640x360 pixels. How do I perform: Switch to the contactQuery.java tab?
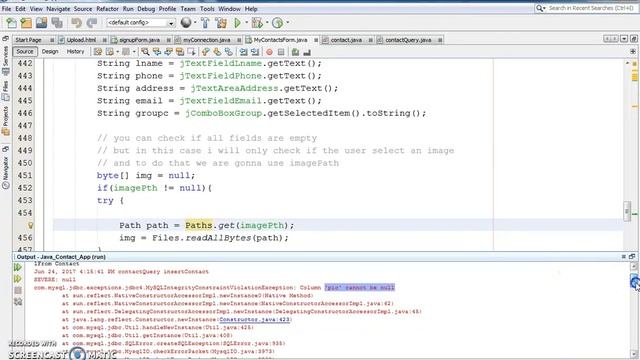(x=408, y=40)
